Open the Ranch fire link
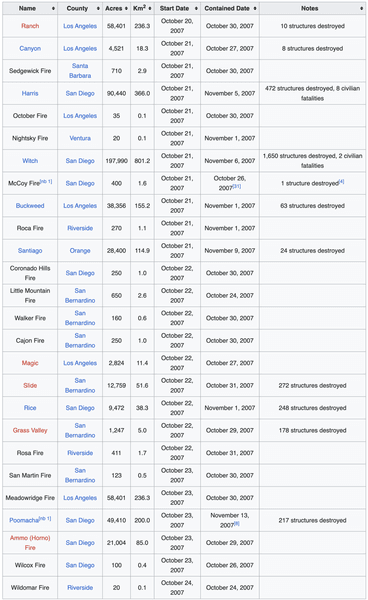Screen dimensions: 368x600 coord(30,26)
